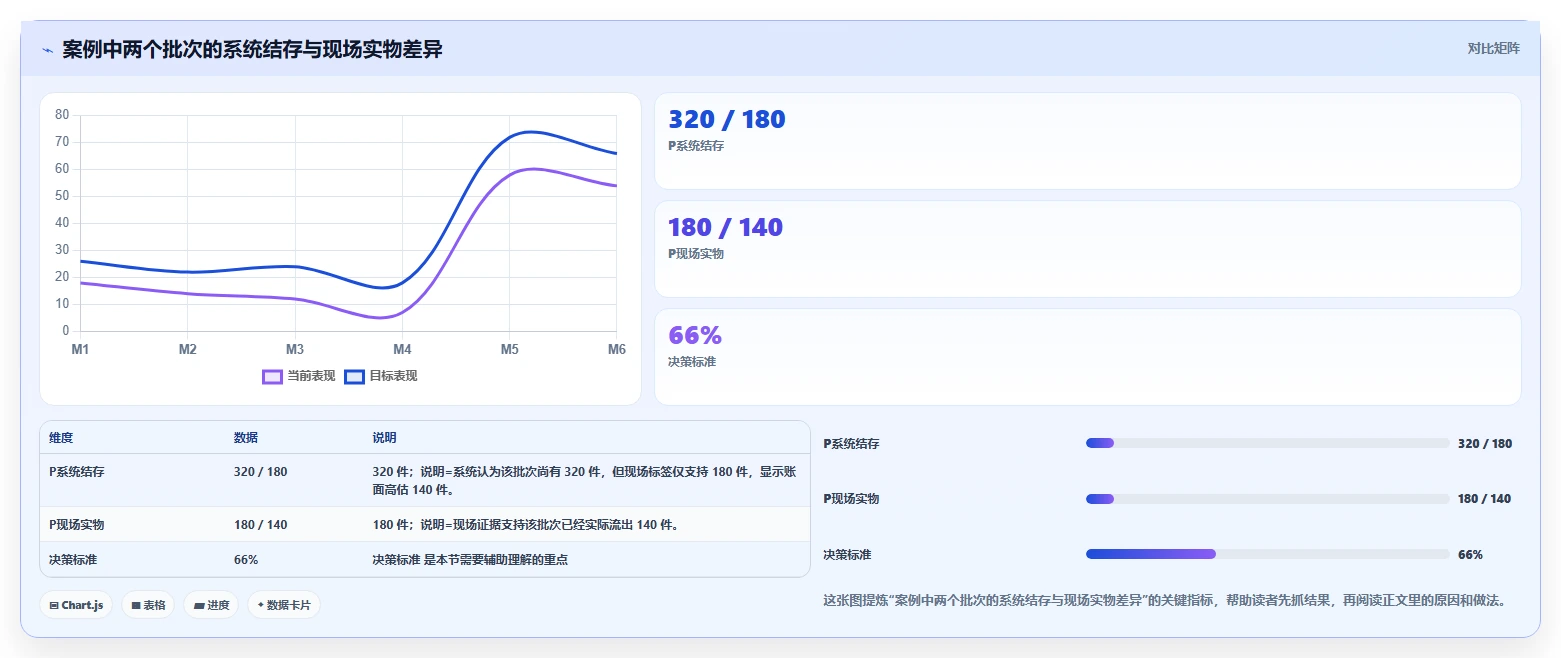1561x658 pixels.
Task: Click the title 案例中两个批次的系统结存与现场实物差异
Action: [252, 50]
